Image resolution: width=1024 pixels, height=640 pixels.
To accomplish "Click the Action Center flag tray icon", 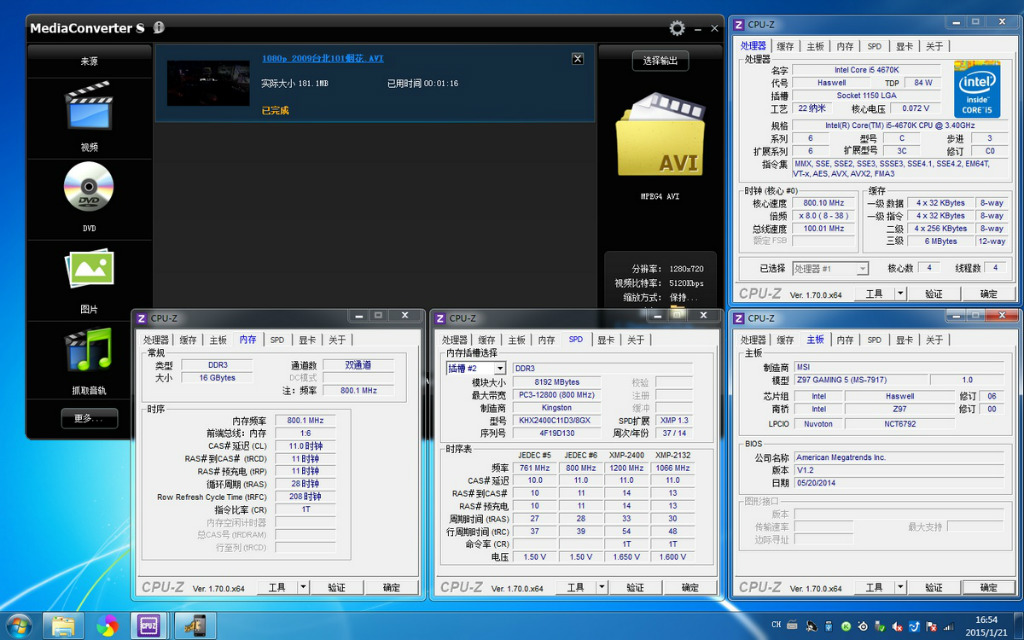I will coord(931,626).
